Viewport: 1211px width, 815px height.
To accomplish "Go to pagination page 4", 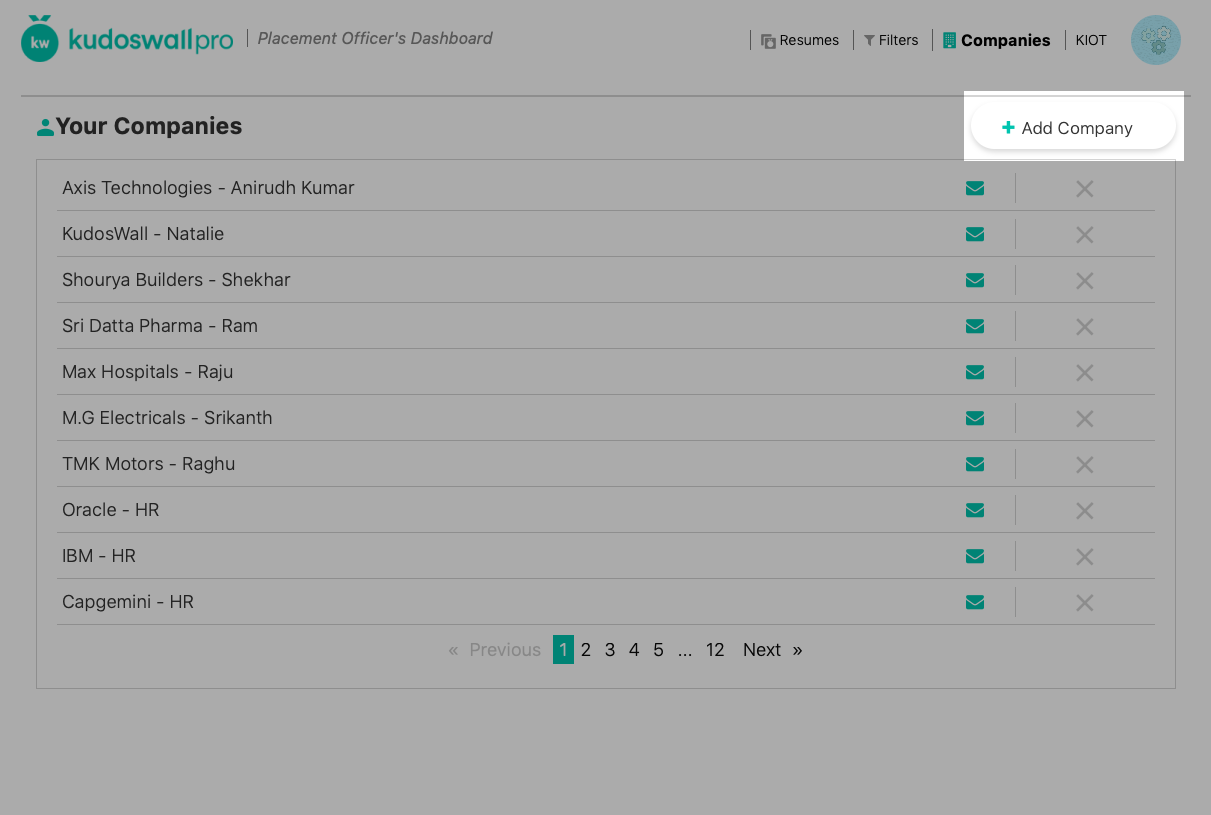I will coord(634,650).
